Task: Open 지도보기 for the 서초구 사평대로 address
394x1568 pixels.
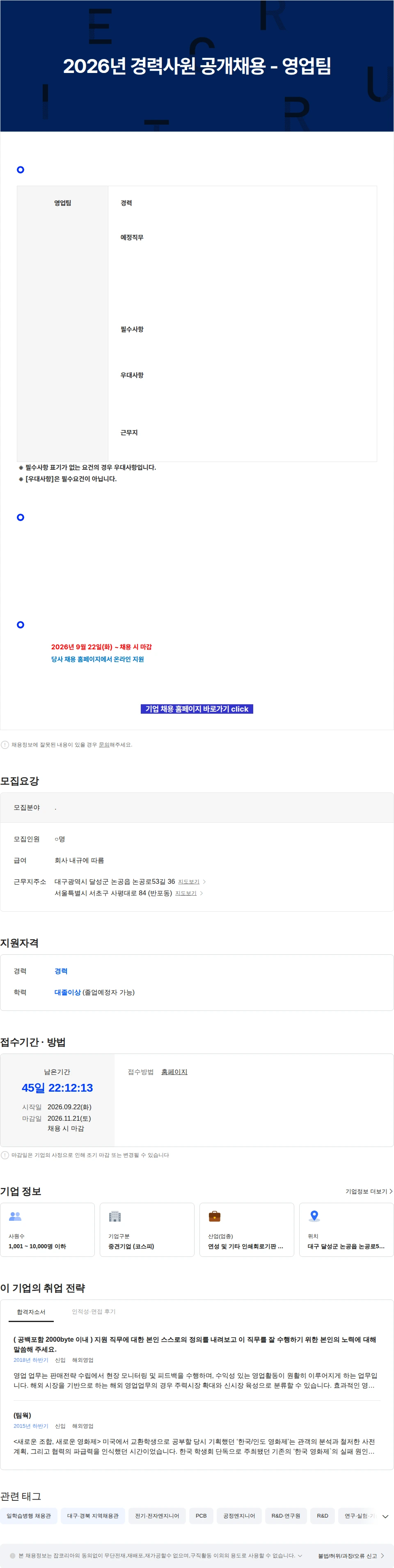Action: [x=186, y=893]
